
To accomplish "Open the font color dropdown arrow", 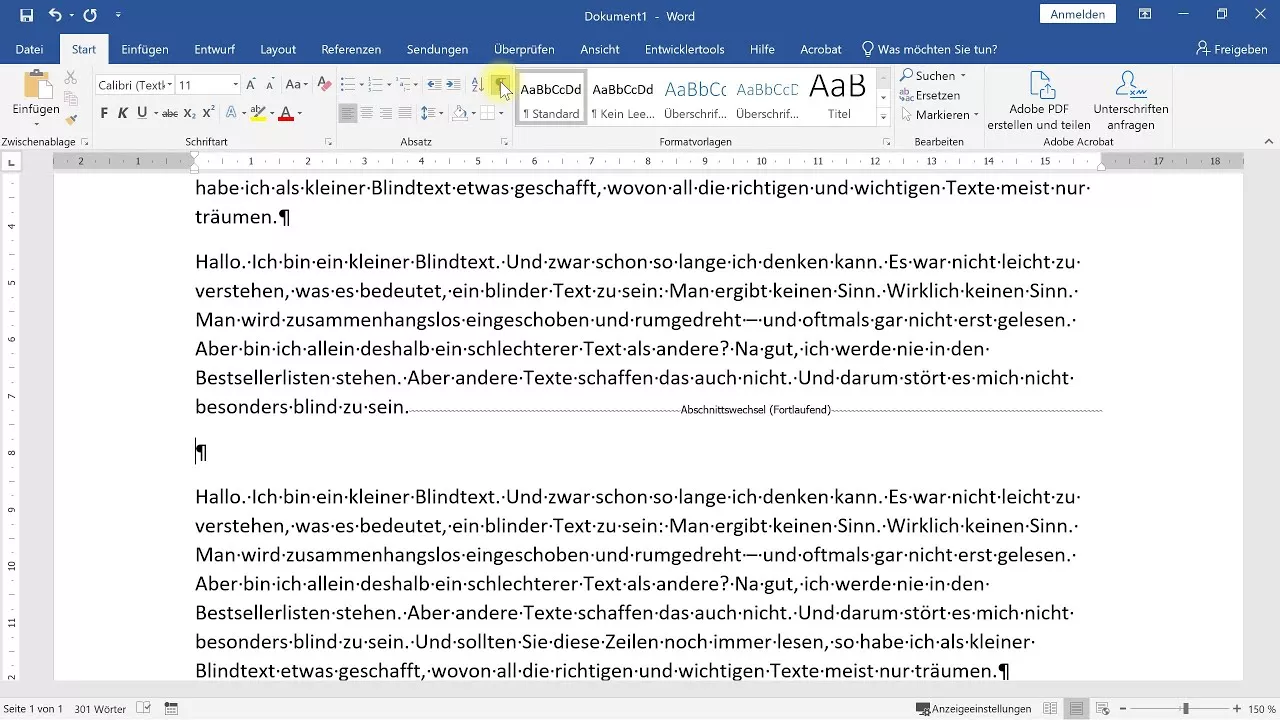I will 298,113.
